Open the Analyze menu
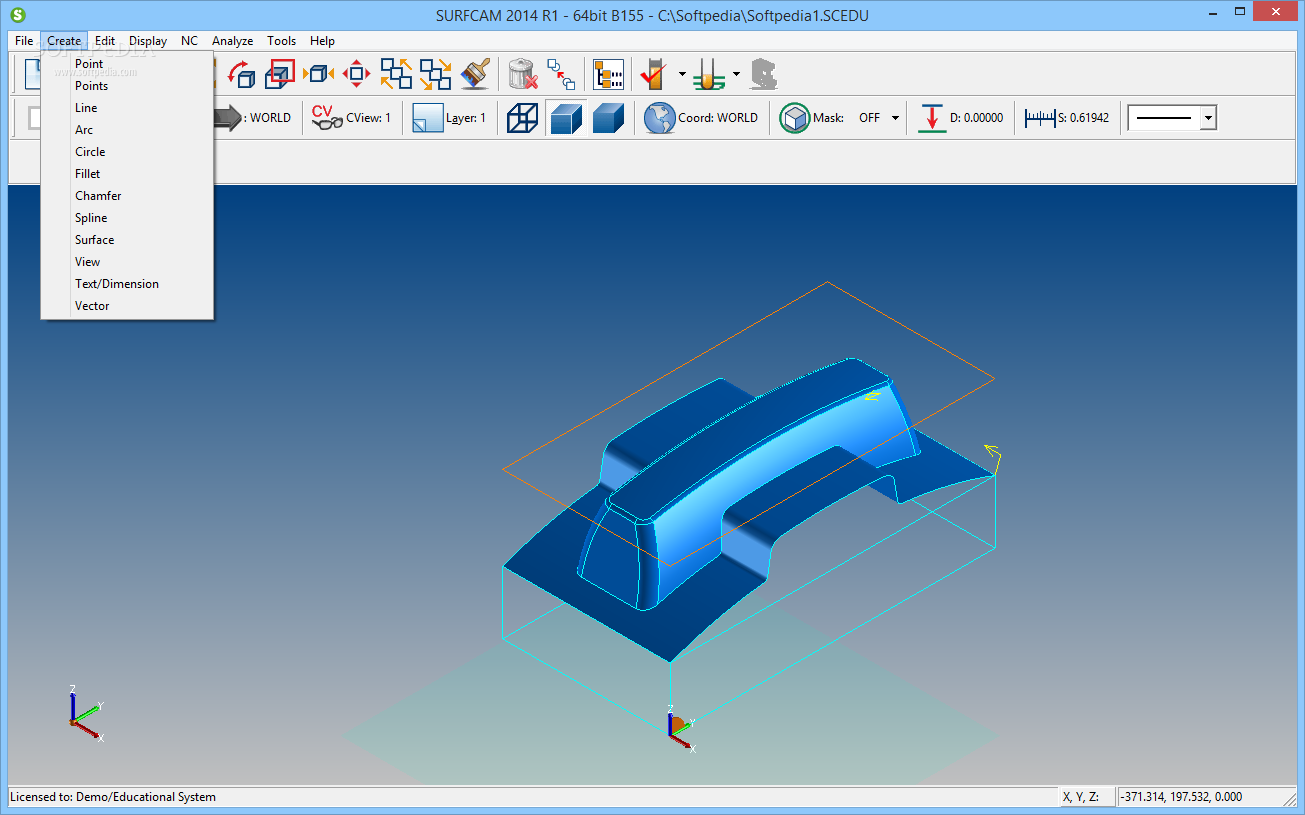 coord(232,41)
